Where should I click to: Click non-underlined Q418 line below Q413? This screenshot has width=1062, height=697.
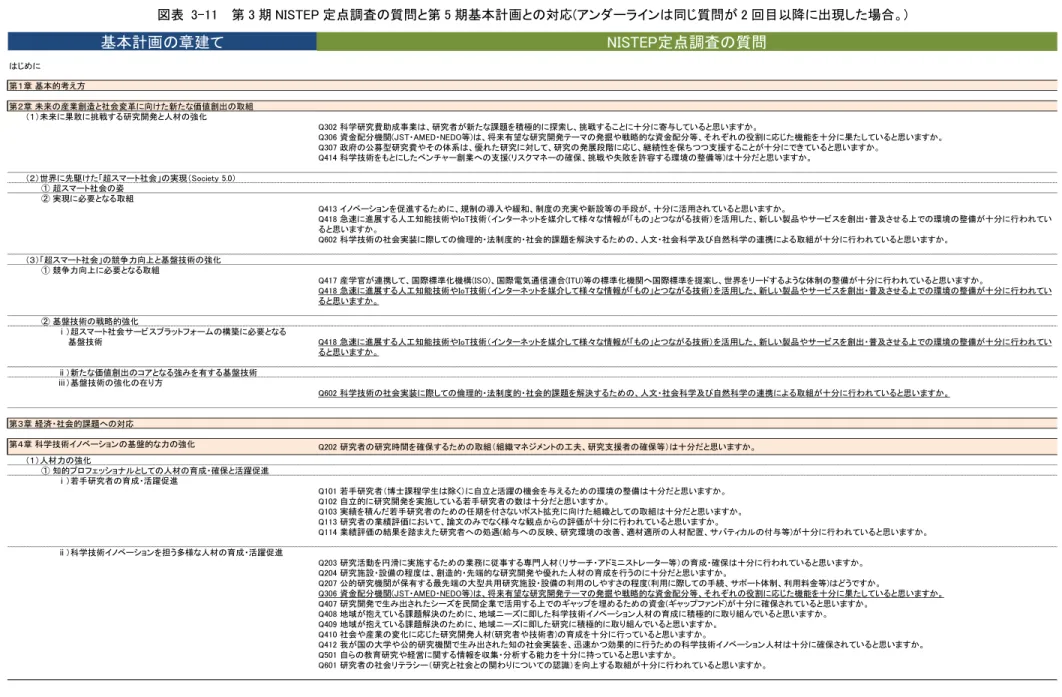685,224
